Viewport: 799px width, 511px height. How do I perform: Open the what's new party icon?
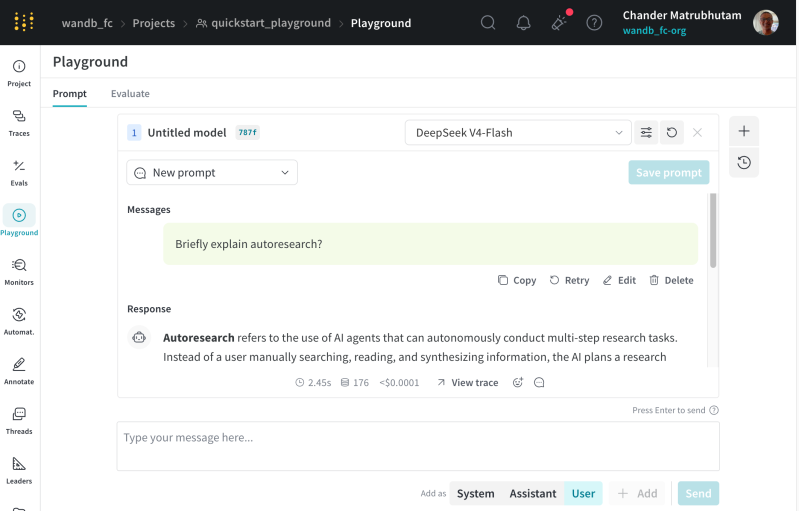pos(559,23)
